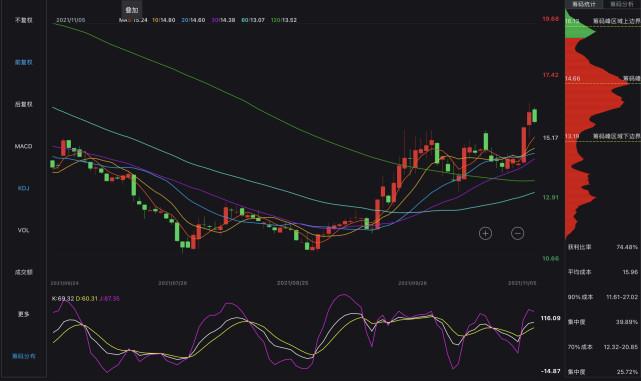641x381 pixels.
Task: Click the MA30 value 14.38 label
Action: [x=223, y=20]
